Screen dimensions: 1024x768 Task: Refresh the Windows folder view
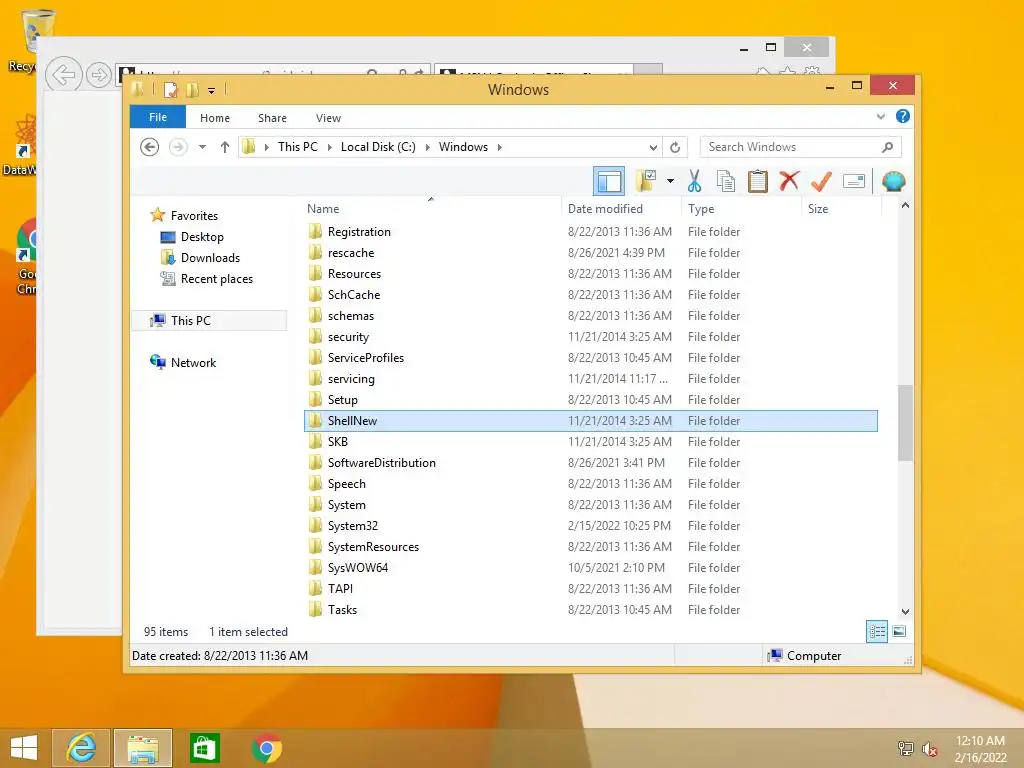click(675, 147)
